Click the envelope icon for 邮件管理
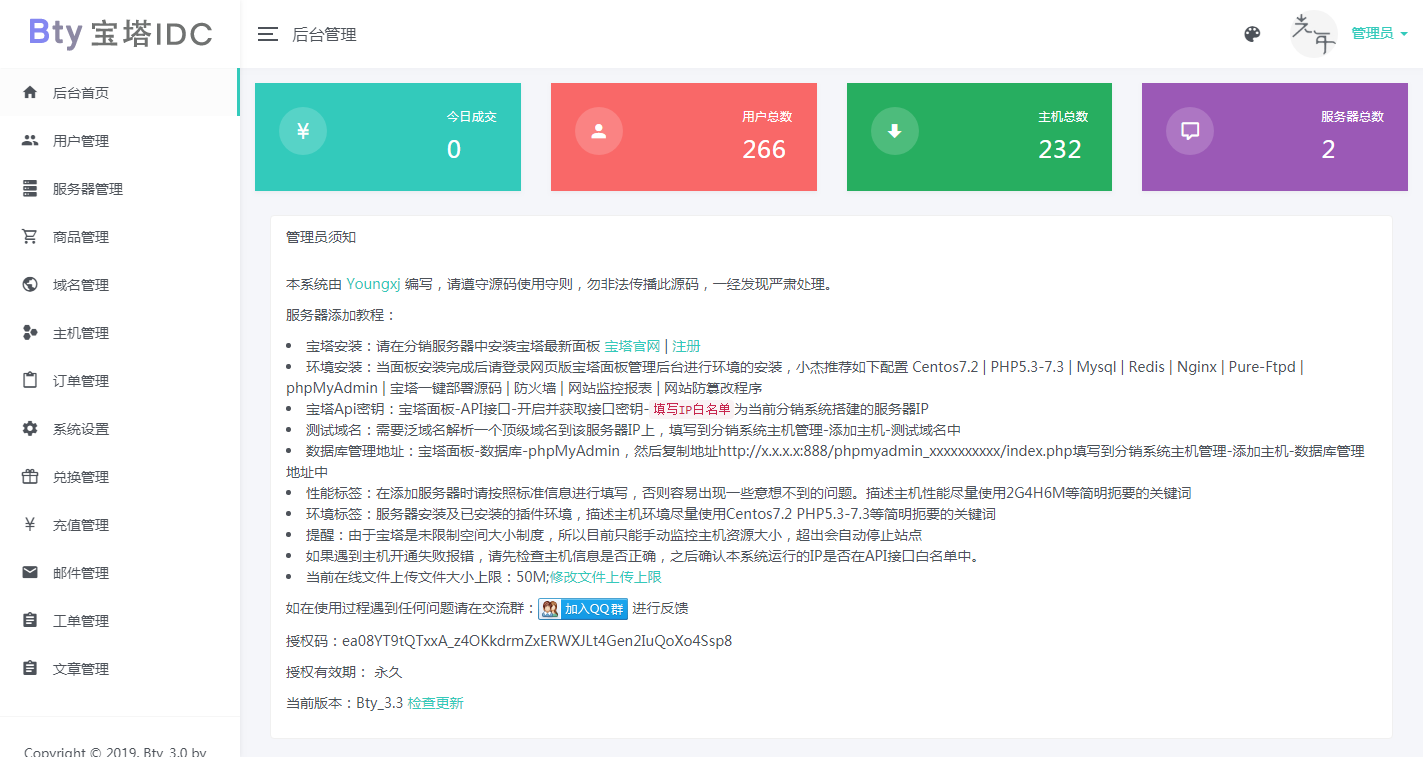Image resolution: width=1423 pixels, height=784 pixels. click(30, 572)
